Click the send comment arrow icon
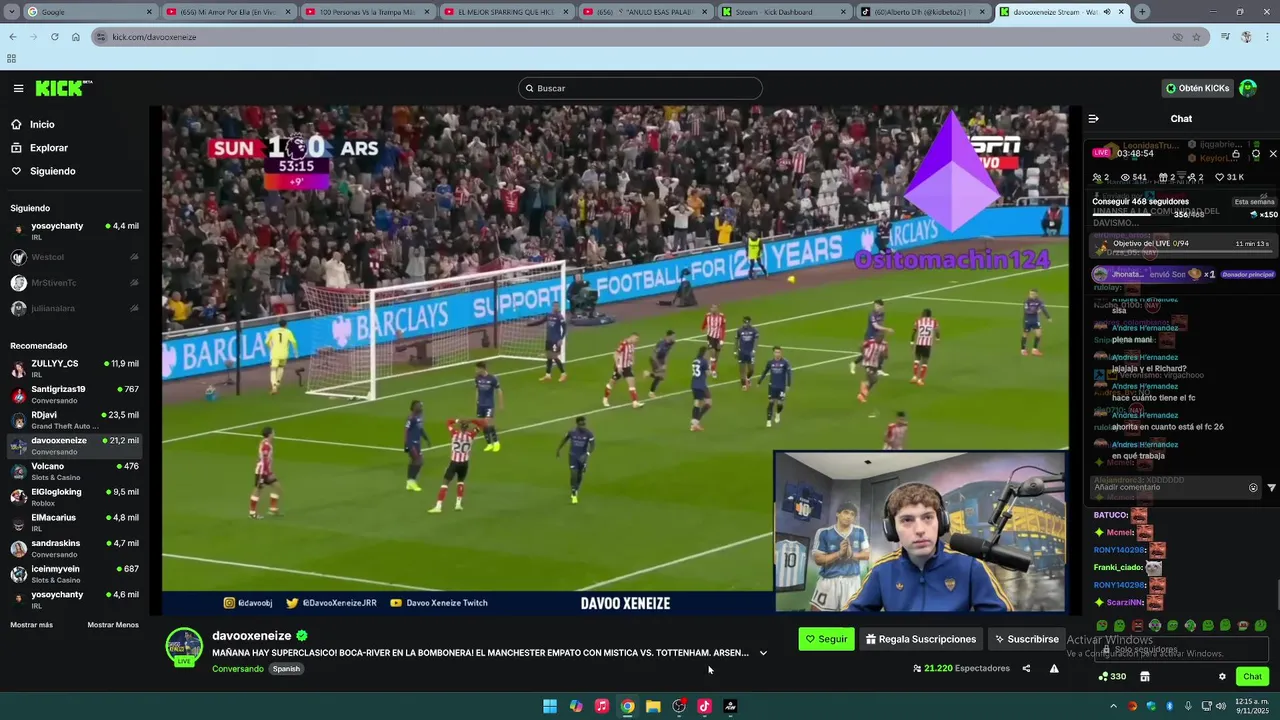This screenshot has height=720, width=1280. [x=1271, y=488]
